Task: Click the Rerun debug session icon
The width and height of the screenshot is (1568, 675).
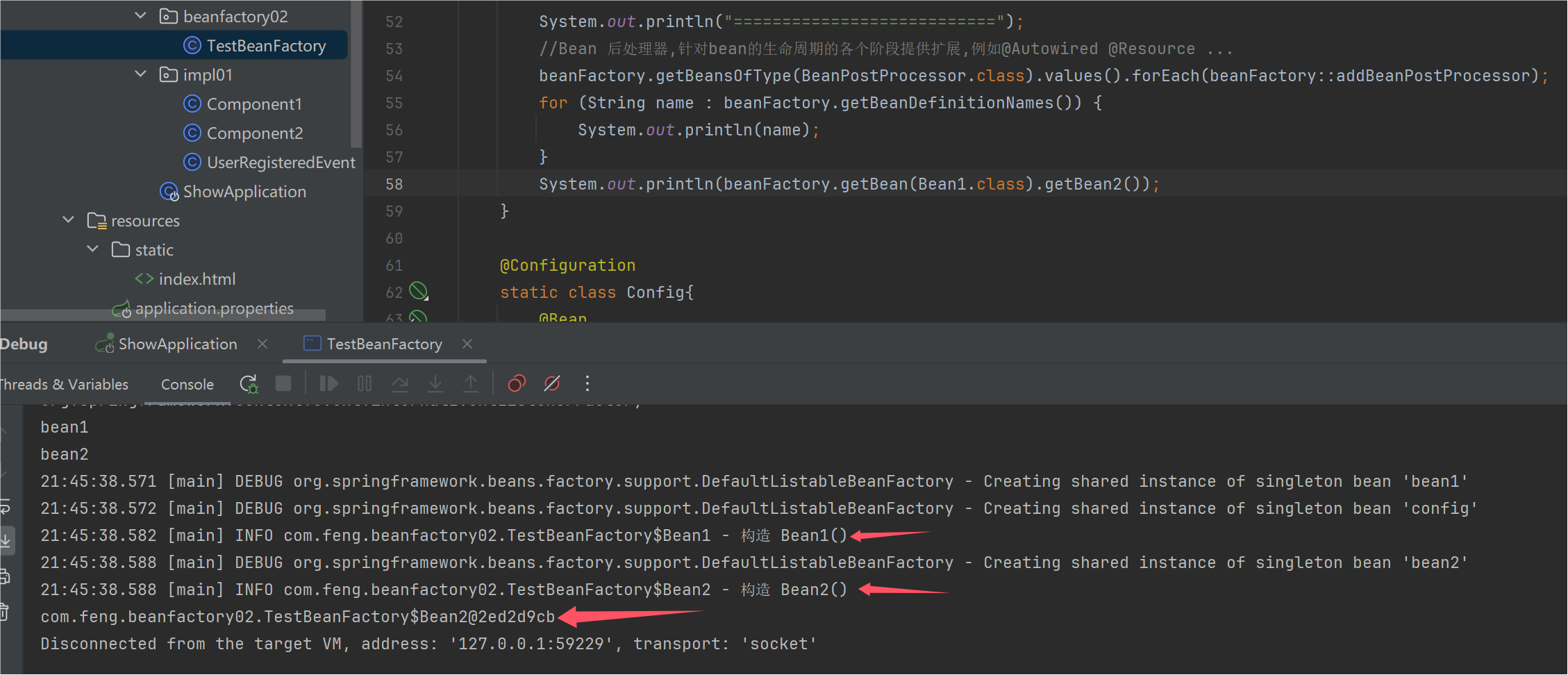Action: pos(249,384)
